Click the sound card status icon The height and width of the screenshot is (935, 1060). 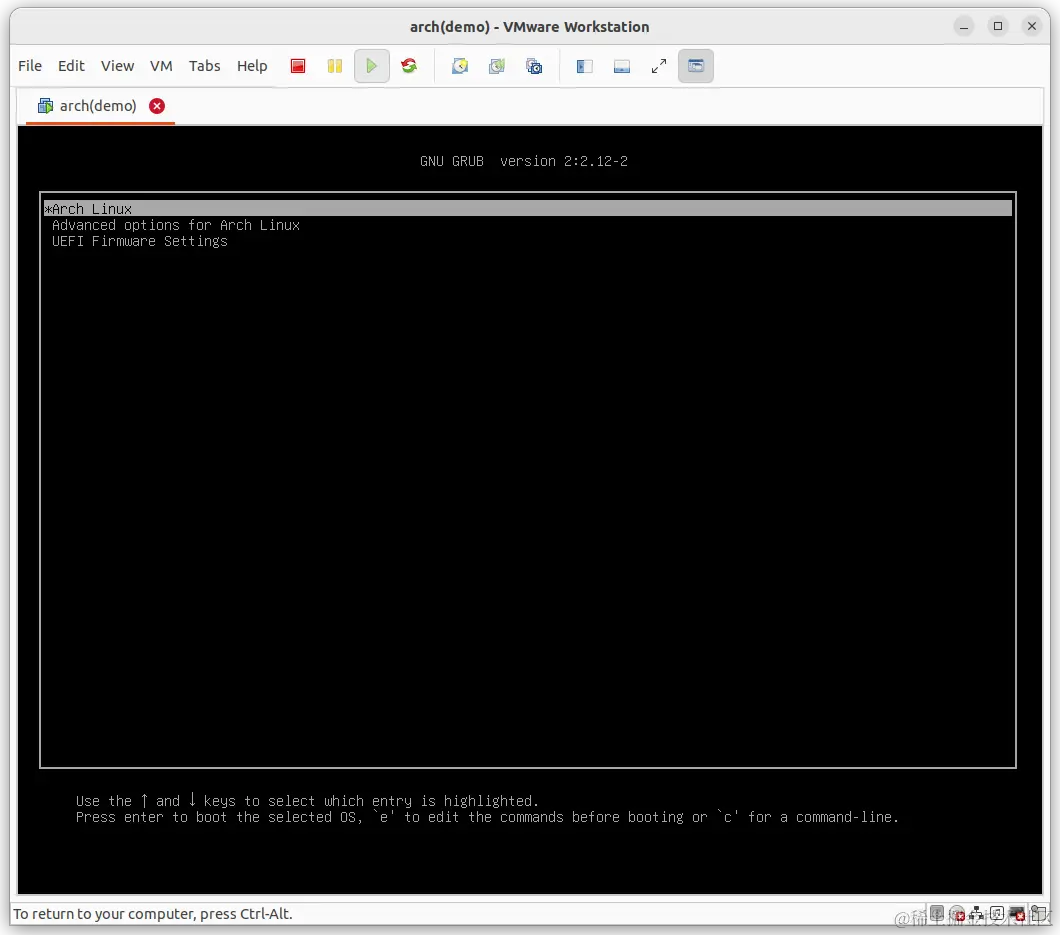997,914
